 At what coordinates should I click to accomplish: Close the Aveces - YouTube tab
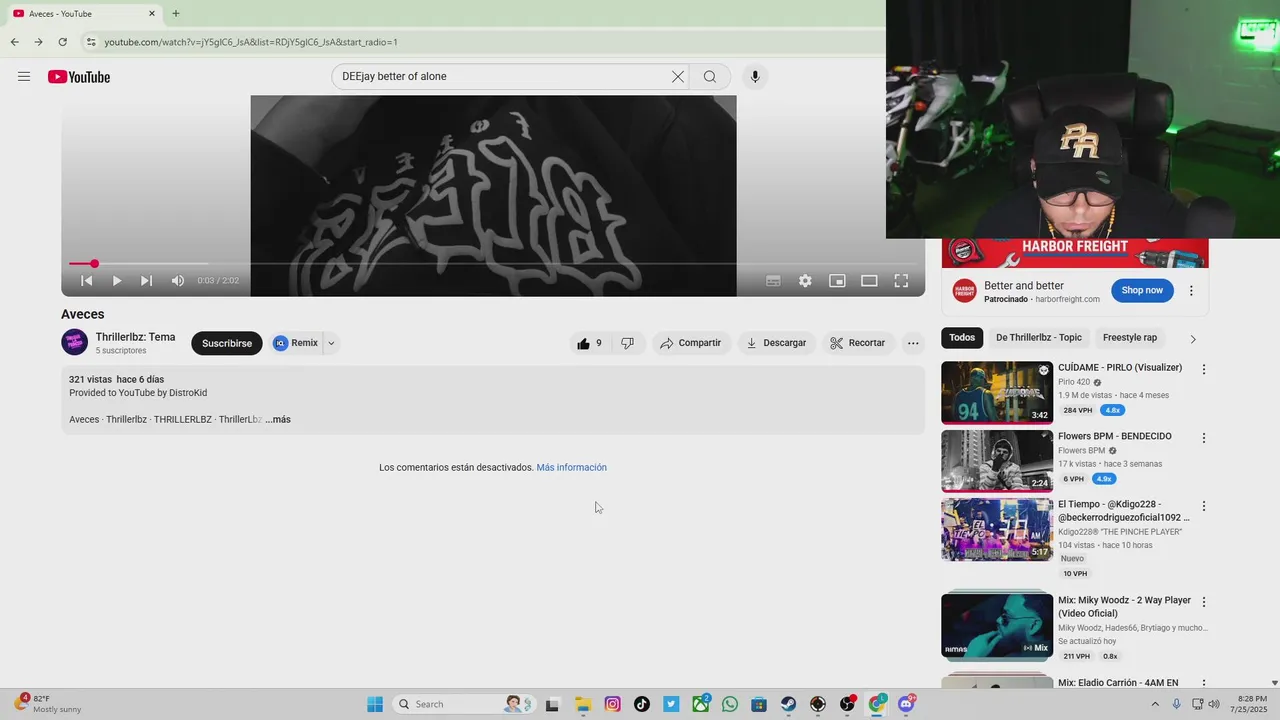click(x=152, y=14)
